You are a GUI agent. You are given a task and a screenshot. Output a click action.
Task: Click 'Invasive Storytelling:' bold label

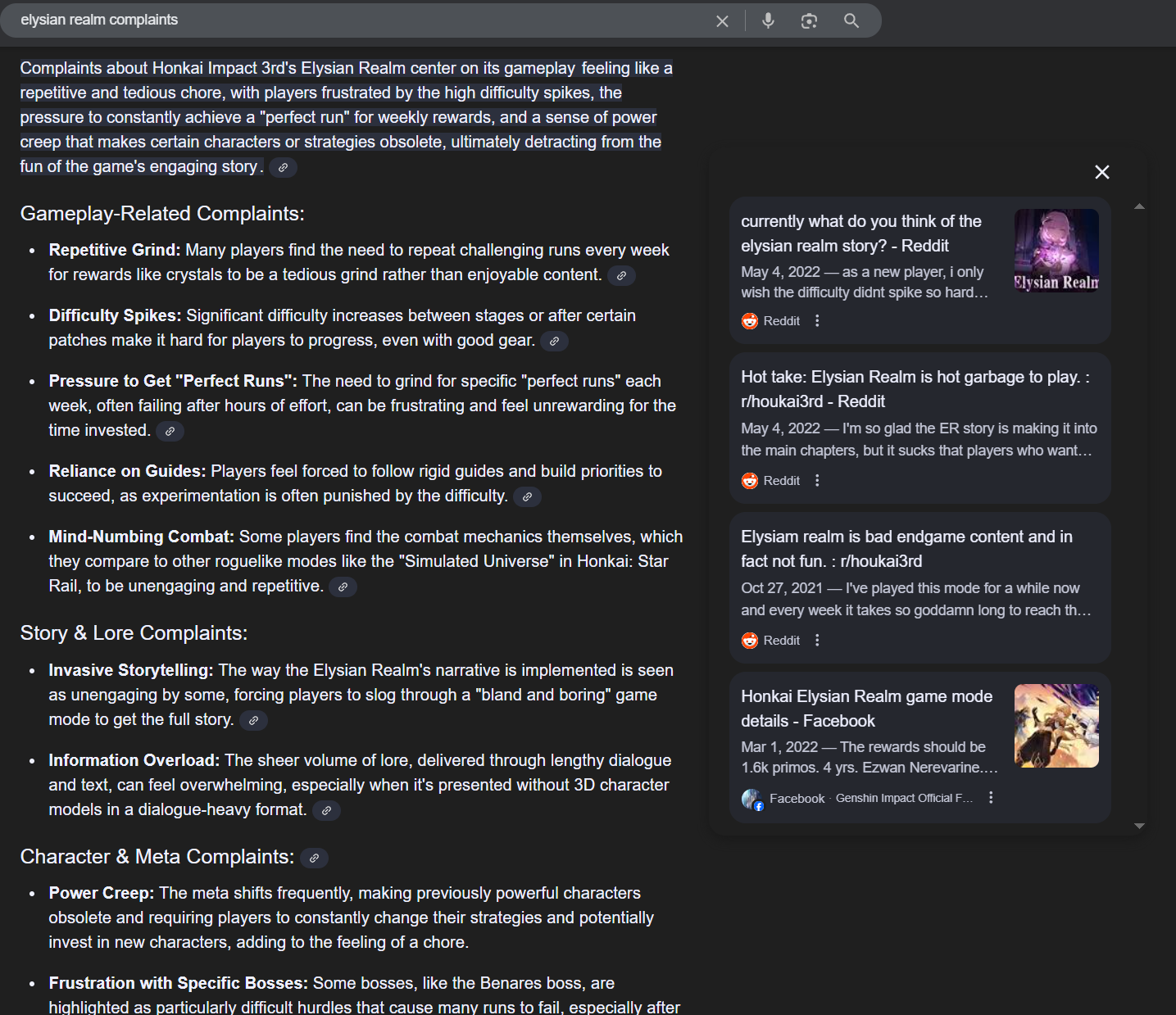[131, 670]
